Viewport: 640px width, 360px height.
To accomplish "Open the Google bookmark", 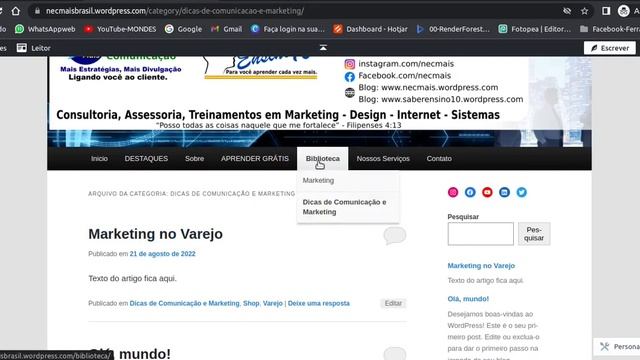I will pos(183,29).
